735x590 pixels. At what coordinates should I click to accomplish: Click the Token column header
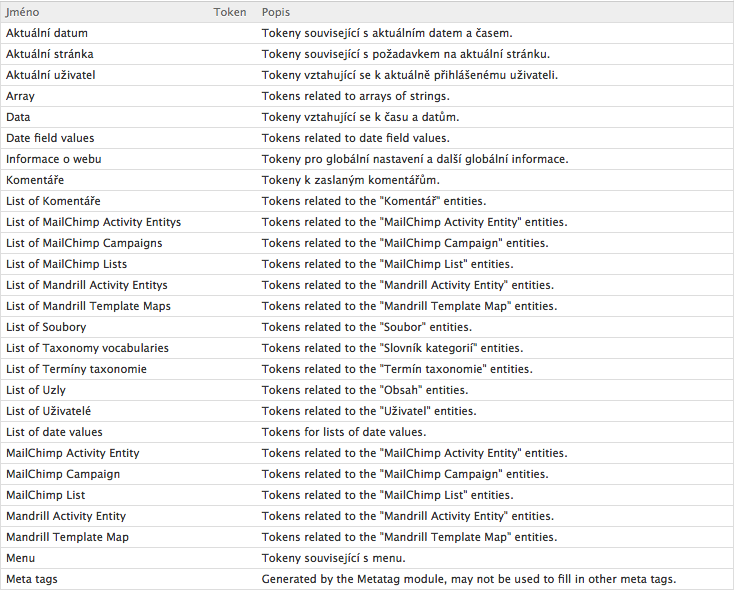click(230, 12)
